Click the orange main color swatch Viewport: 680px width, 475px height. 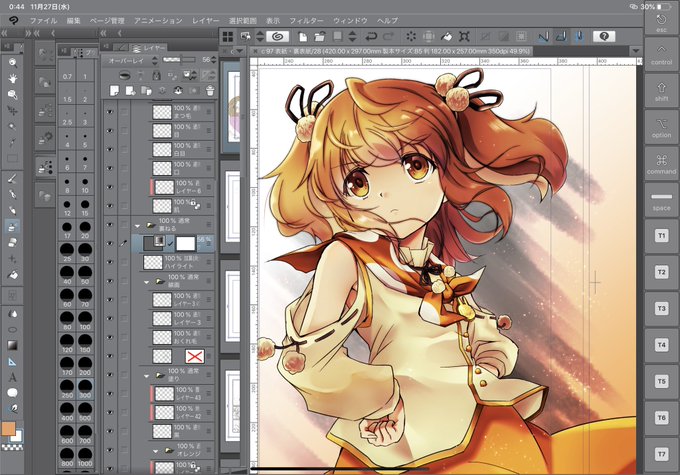(8, 429)
